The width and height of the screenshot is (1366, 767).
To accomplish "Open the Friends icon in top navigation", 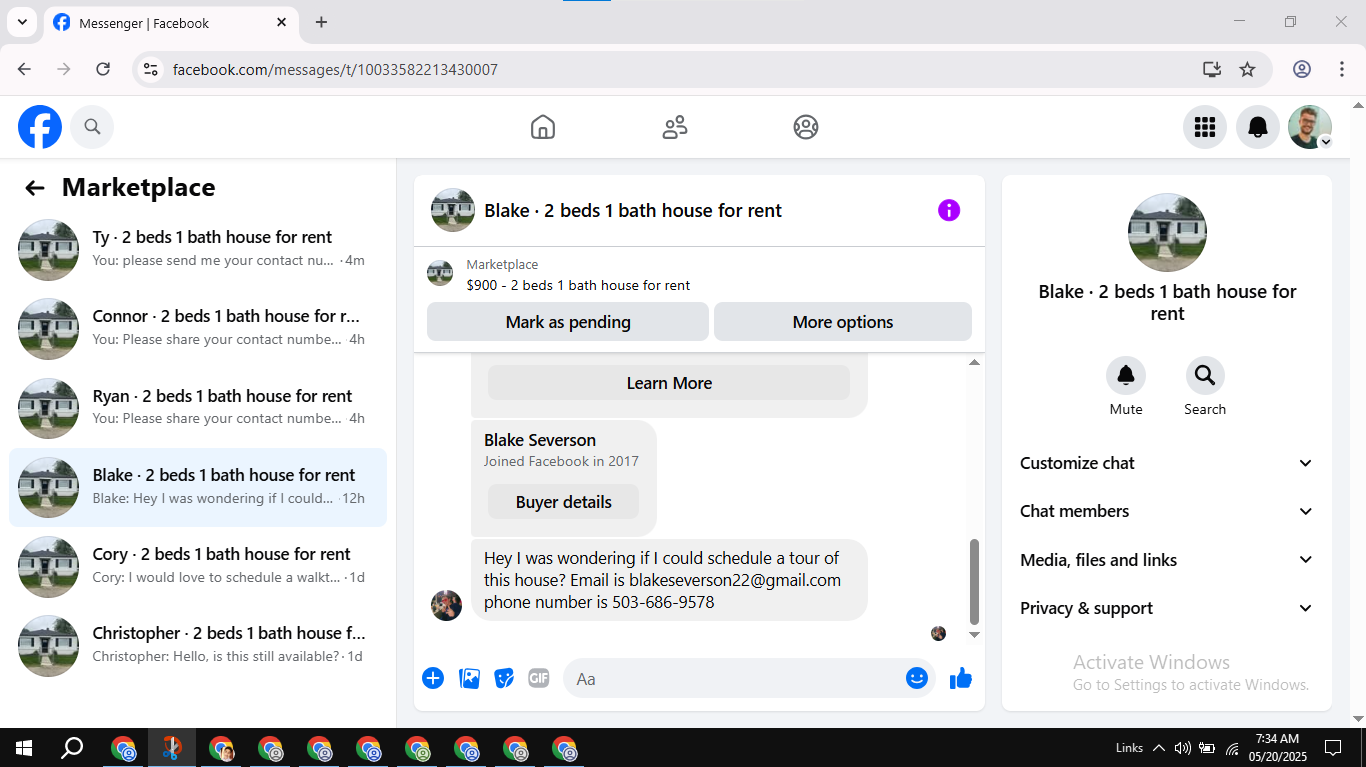I will tap(675, 127).
